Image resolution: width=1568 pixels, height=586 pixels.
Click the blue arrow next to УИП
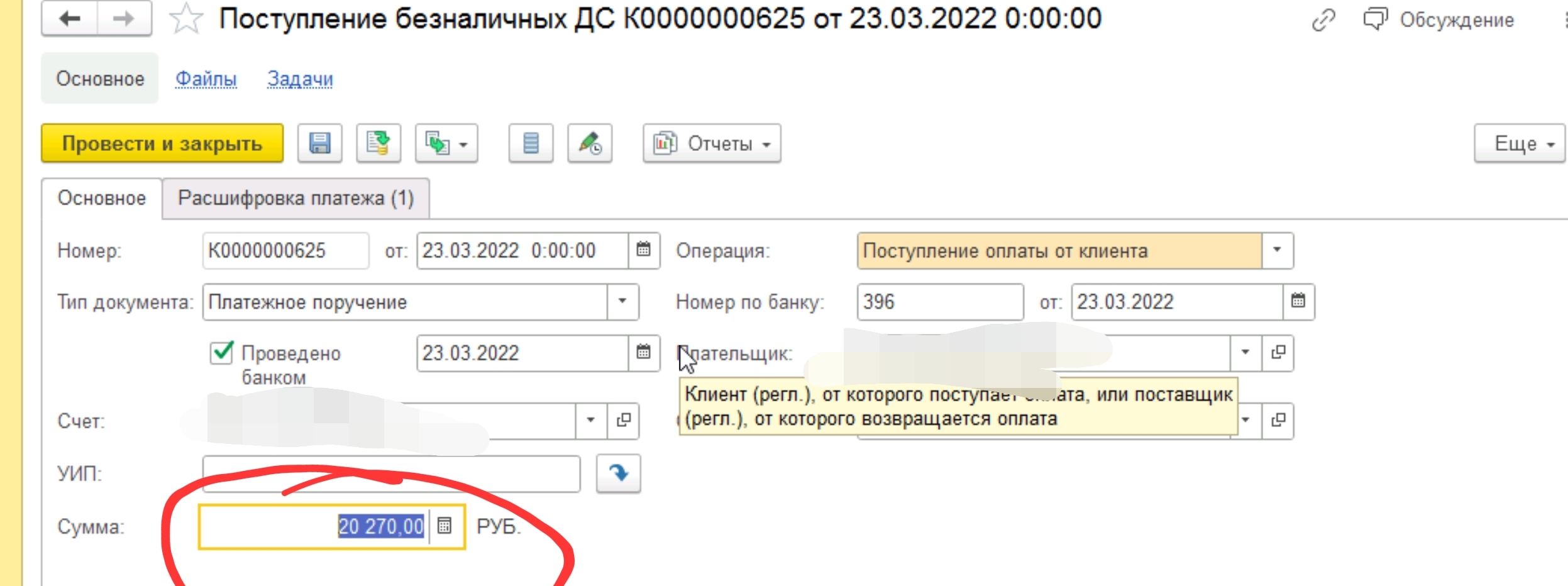coord(618,473)
